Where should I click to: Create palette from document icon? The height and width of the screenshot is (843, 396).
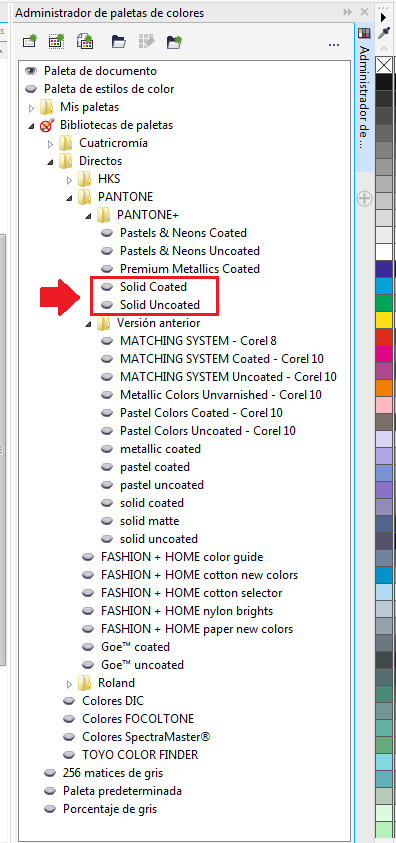coord(85,41)
